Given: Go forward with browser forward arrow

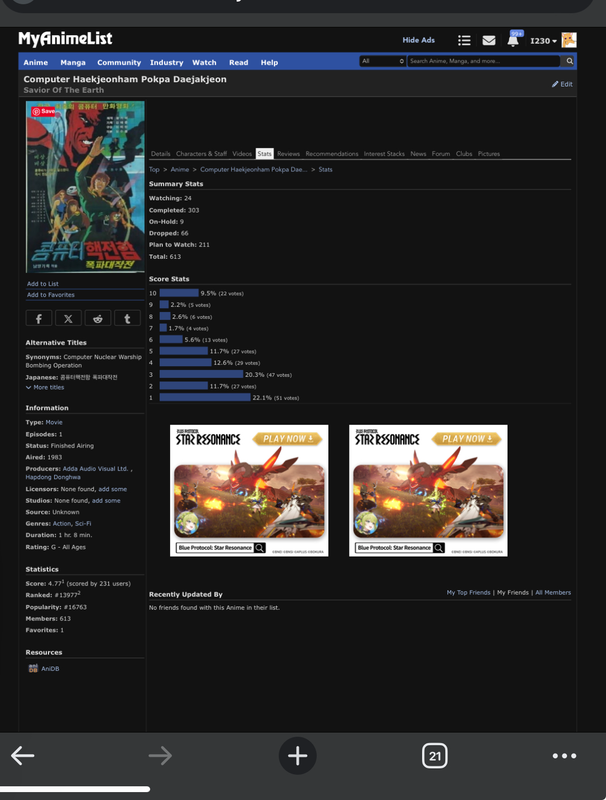Looking at the screenshot, I should pos(160,756).
